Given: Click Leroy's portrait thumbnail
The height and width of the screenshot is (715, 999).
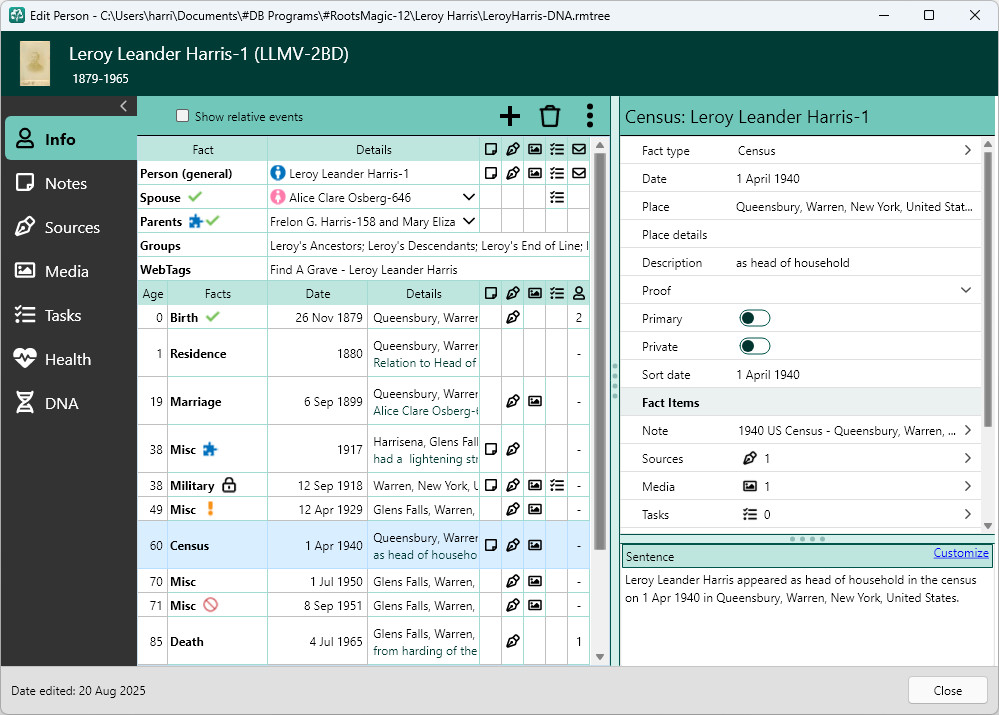Looking at the screenshot, I should 35,63.
